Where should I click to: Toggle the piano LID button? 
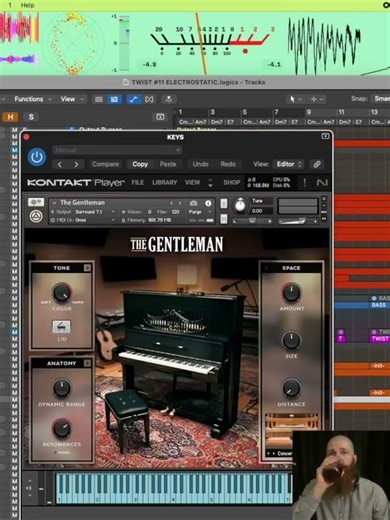(62, 327)
